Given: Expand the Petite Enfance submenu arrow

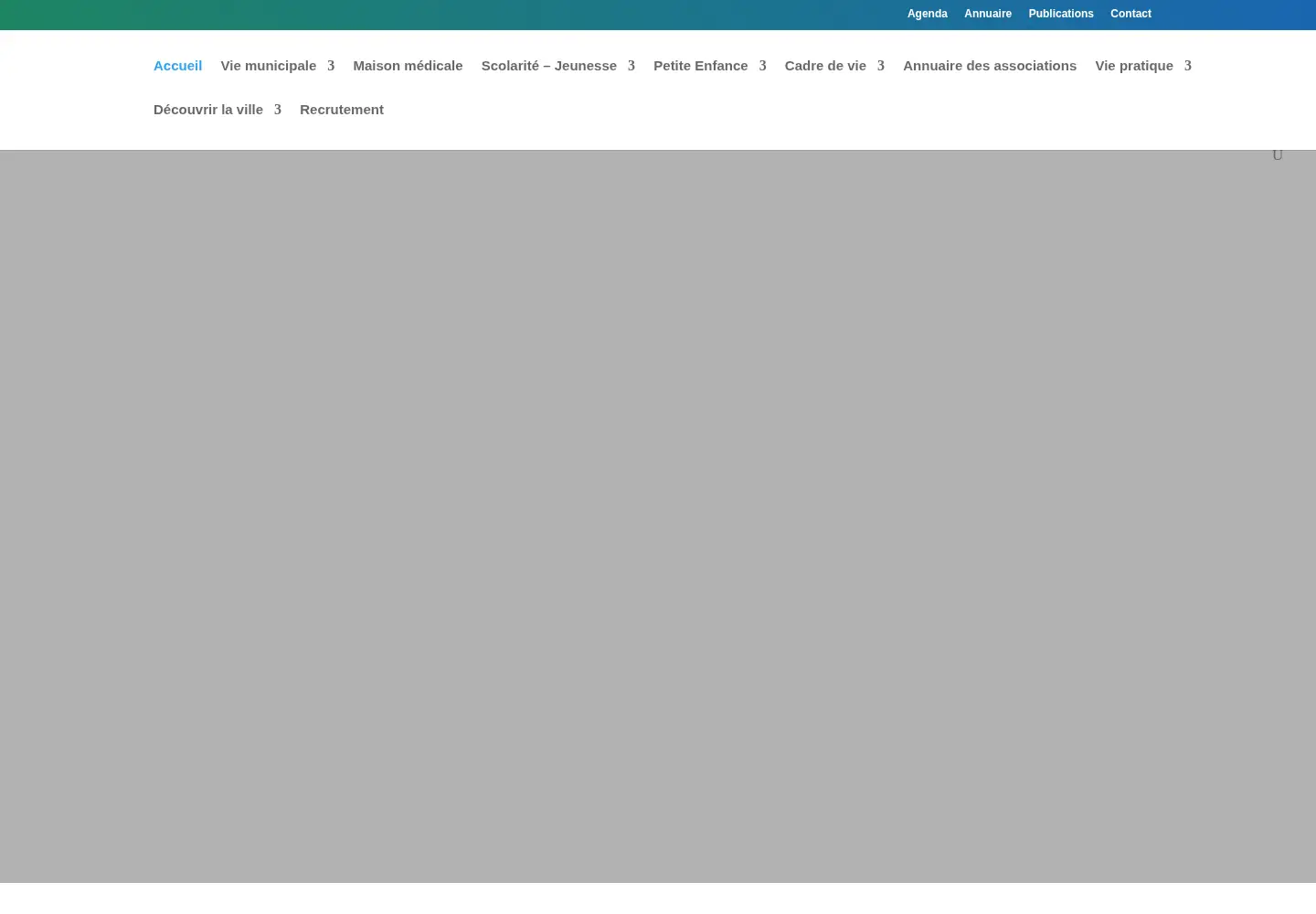Looking at the screenshot, I should click(763, 66).
